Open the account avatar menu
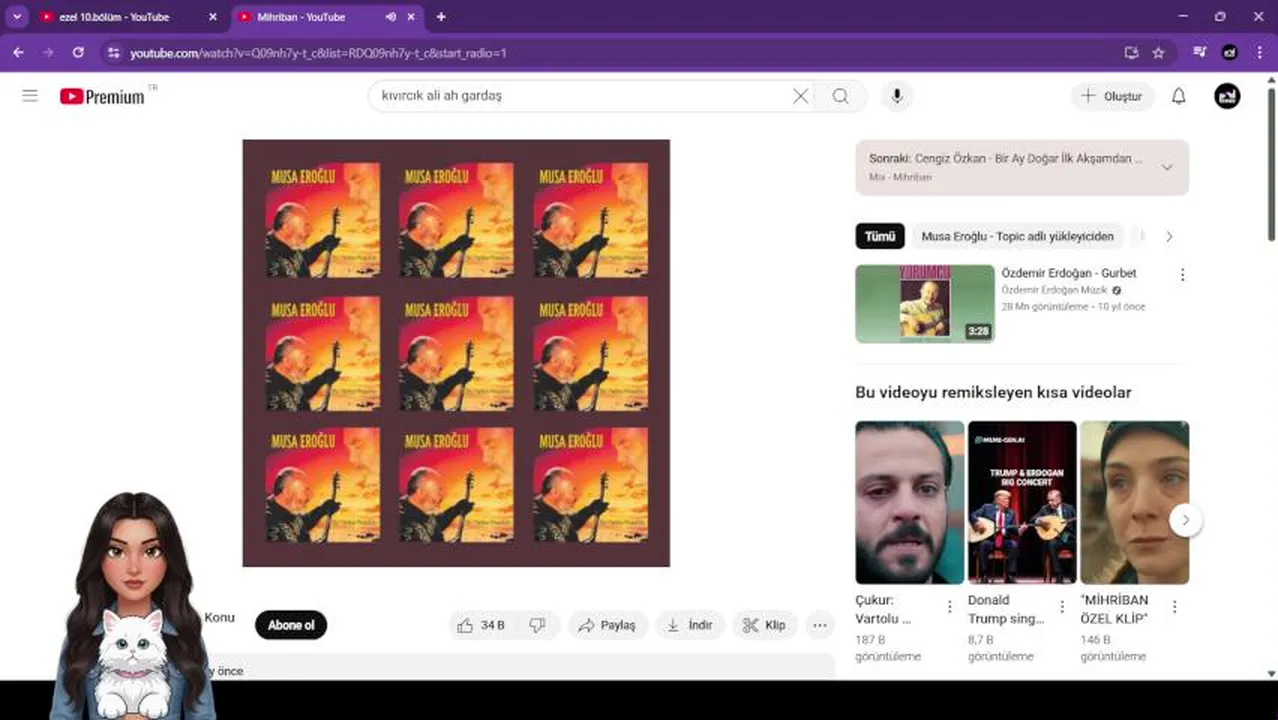Viewport: 1278px width, 720px height. pyautogui.click(x=1227, y=96)
